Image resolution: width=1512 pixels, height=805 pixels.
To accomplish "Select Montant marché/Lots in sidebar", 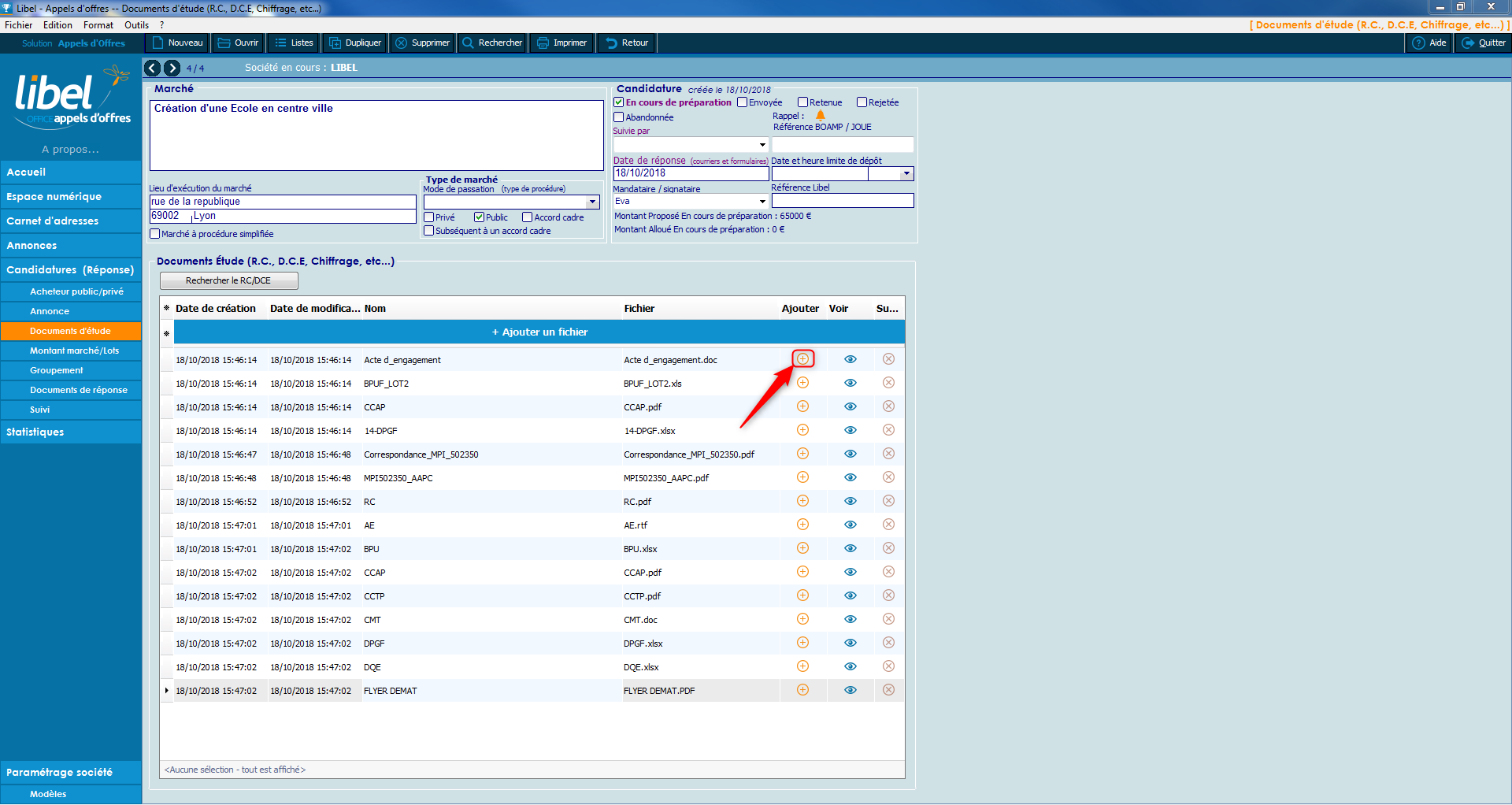I will click(x=71, y=351).
